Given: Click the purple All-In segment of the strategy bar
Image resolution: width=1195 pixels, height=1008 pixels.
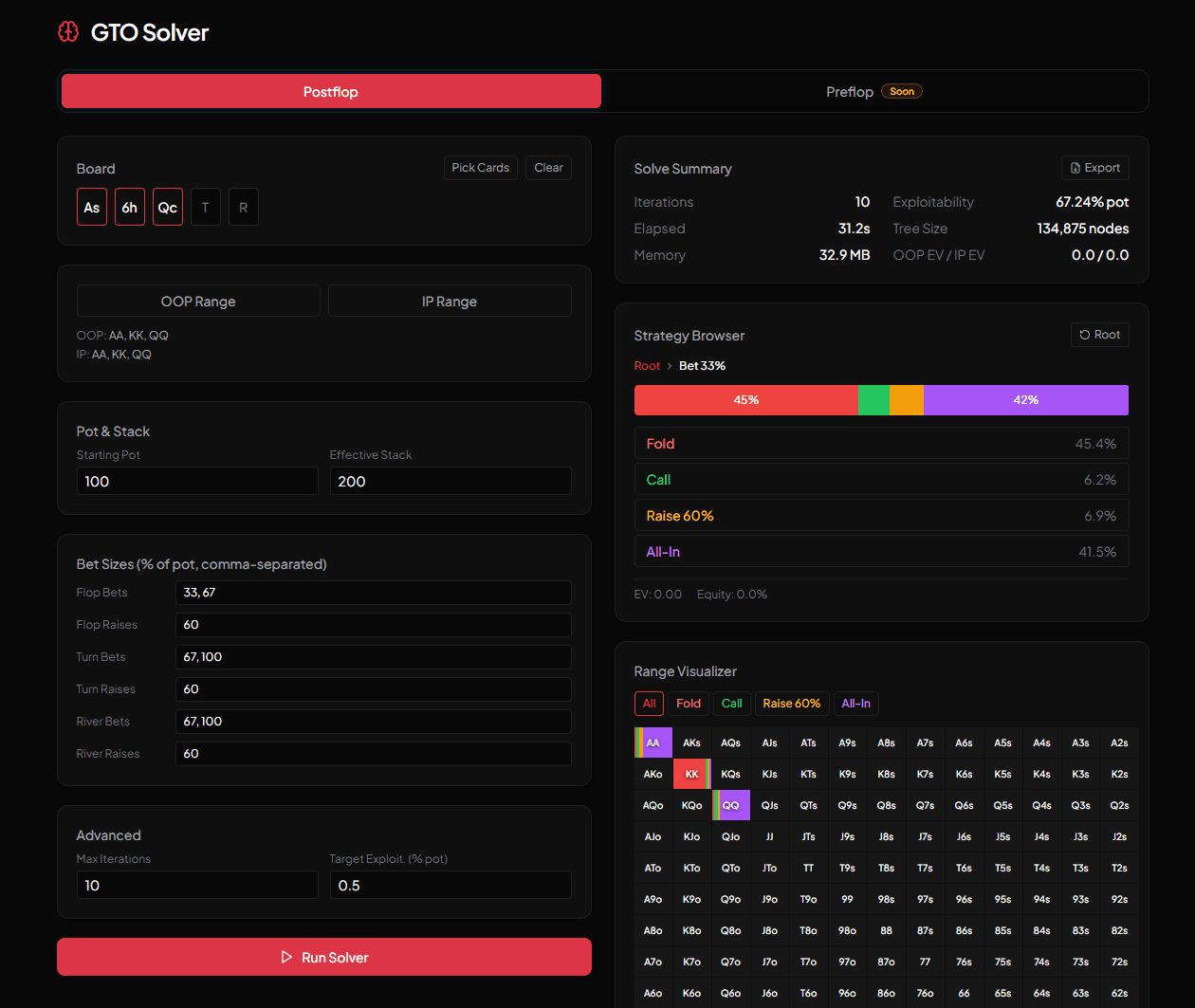Looking at the screenshot, I should [x=1024, y=399].
